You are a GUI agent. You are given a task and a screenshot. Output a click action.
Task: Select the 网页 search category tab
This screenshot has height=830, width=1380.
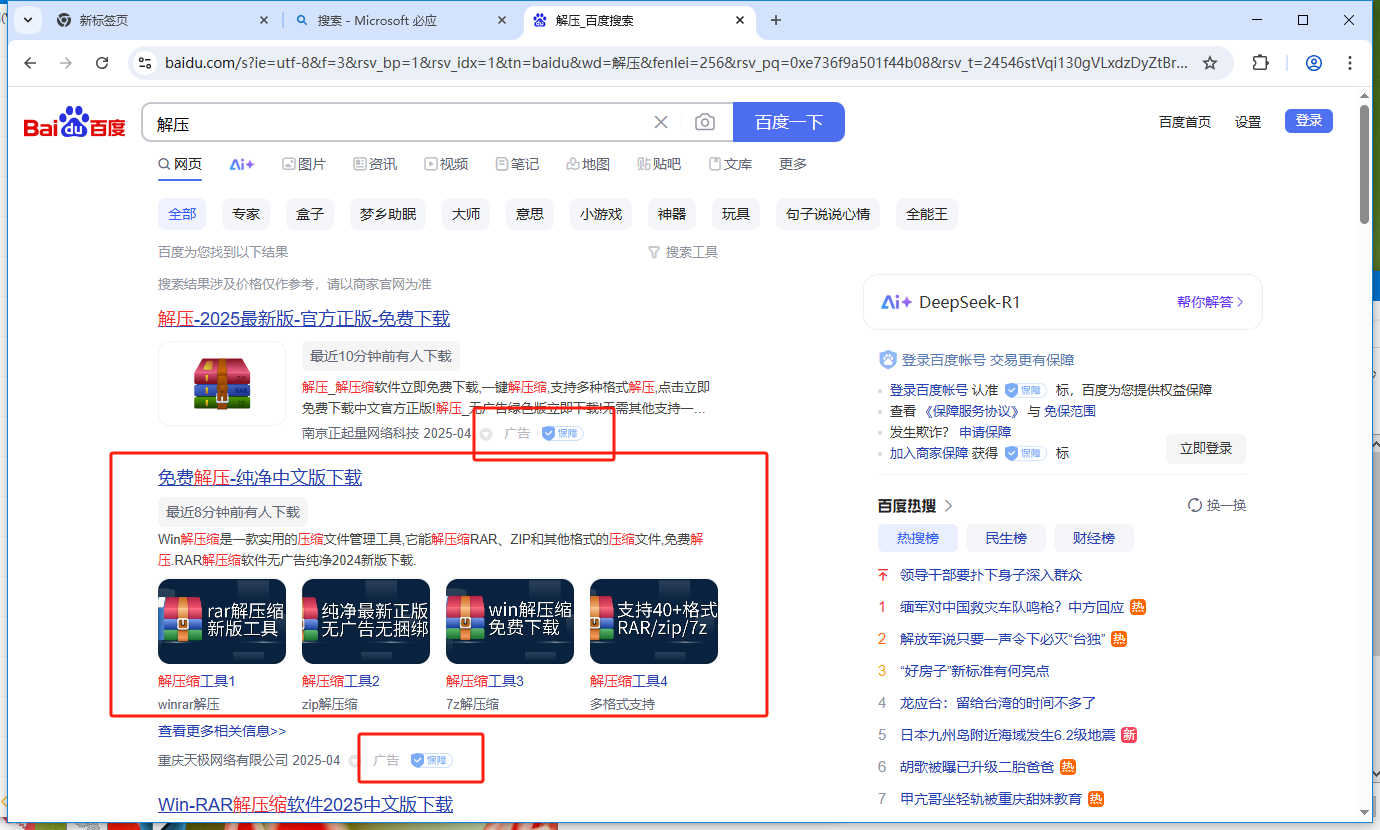[180, 164]
